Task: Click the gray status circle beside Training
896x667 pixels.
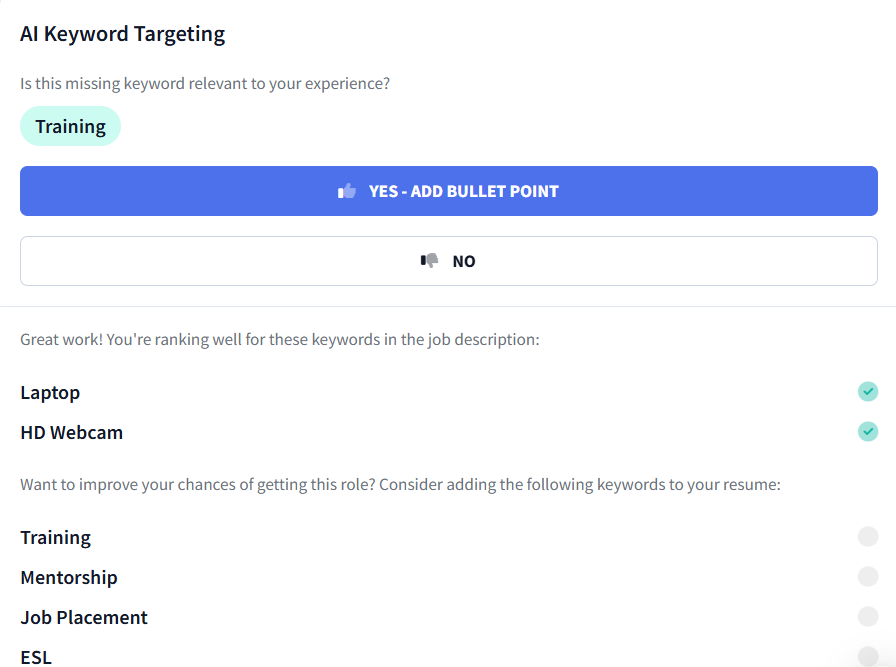Action: (x=868, y=536)
